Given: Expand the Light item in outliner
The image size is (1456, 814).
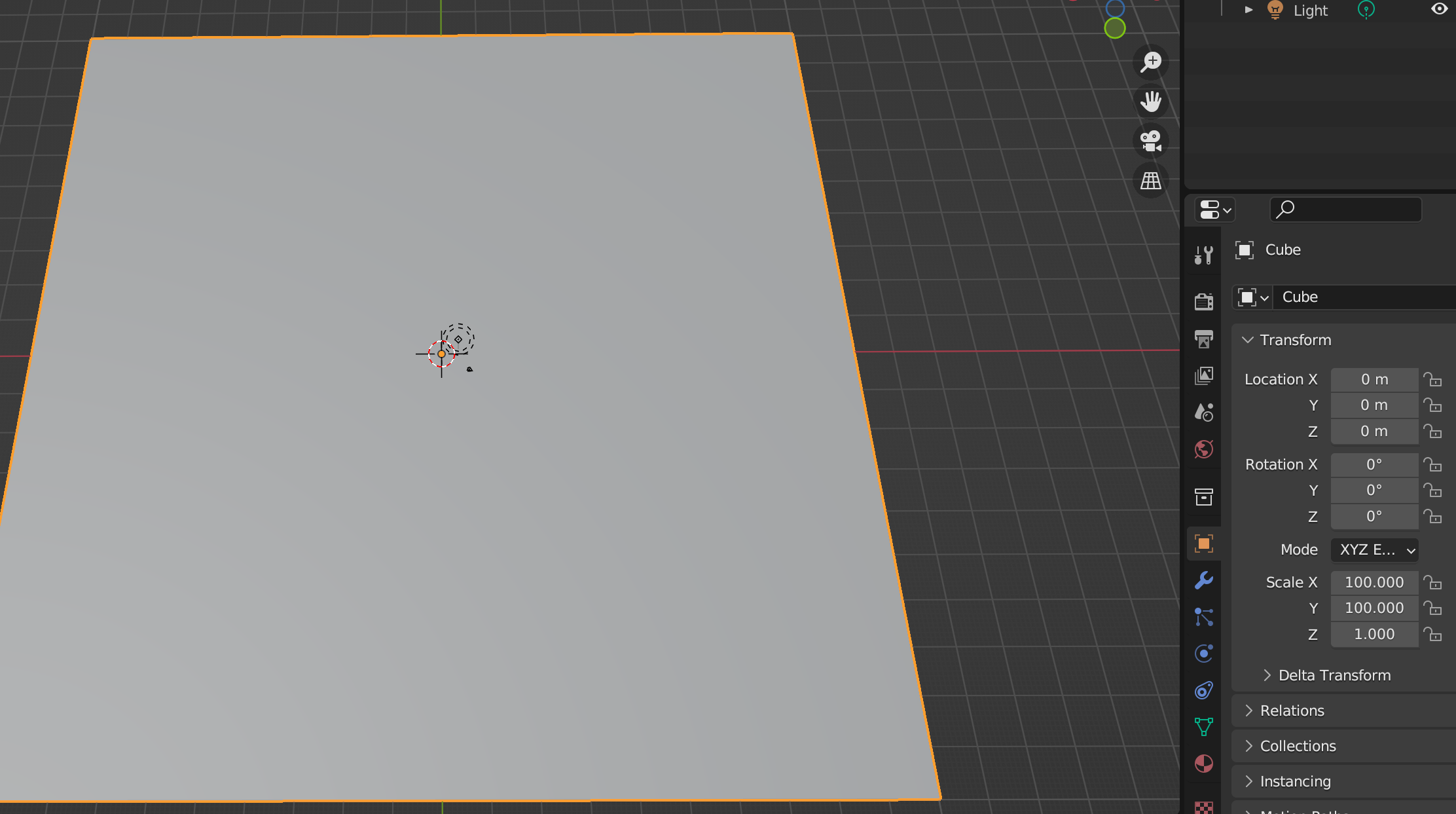Looking at the screenshot, I should pos(1248,10).
